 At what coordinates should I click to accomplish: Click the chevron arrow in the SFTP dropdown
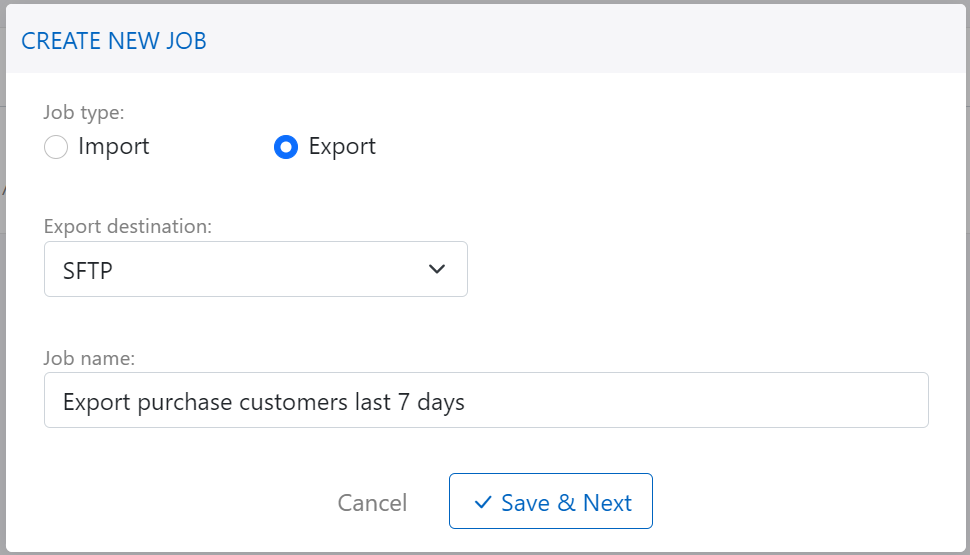coord(436,269)
